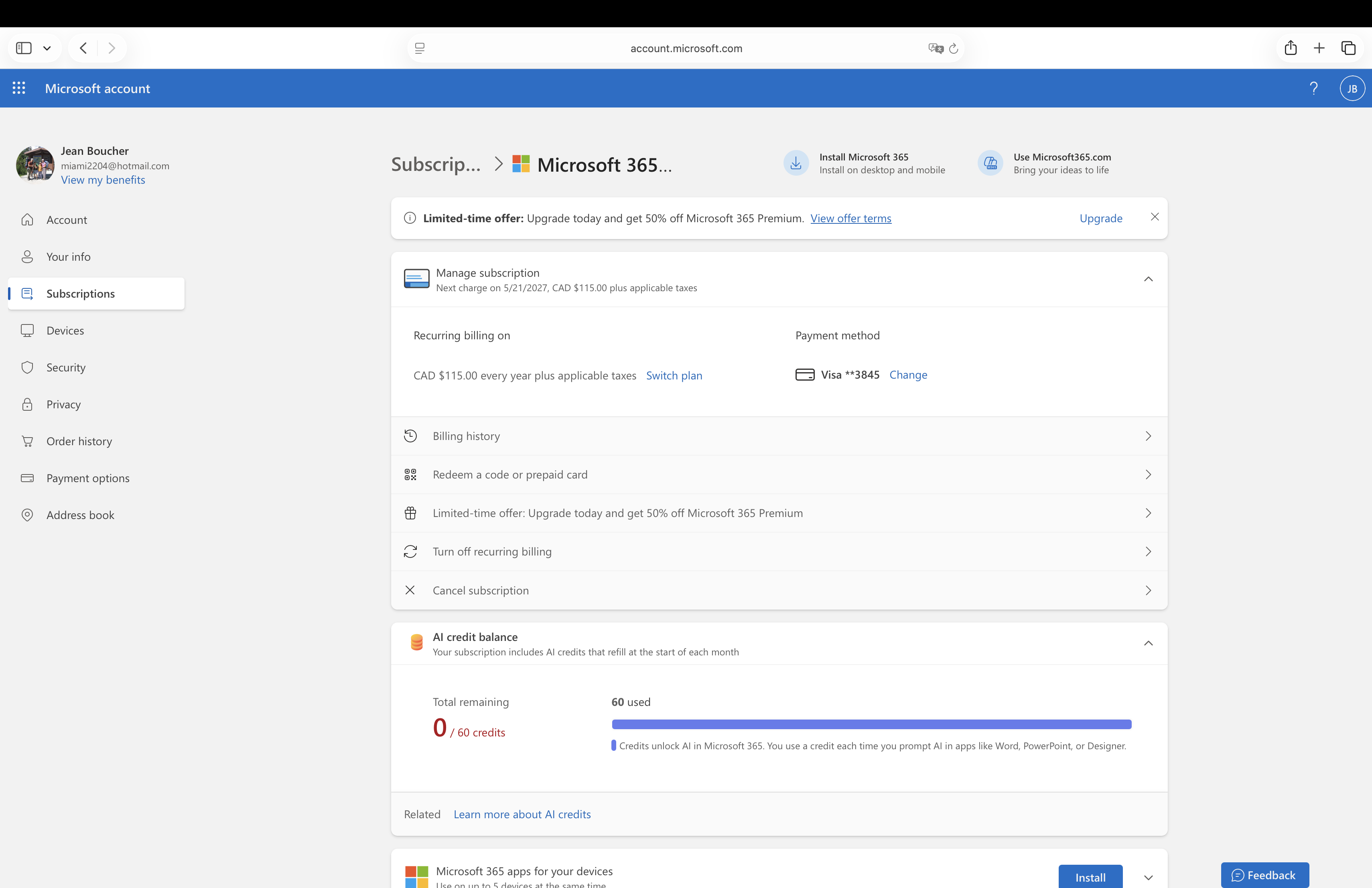Open Turn off recurring billing
Viewport: 1372px width, 888px height.
(779, 551)
